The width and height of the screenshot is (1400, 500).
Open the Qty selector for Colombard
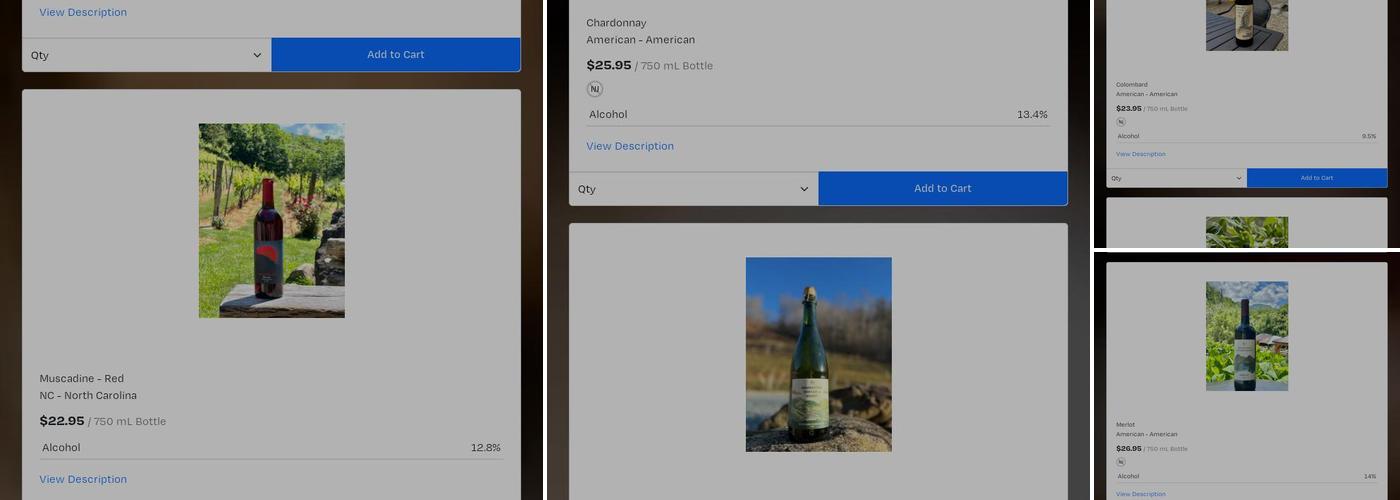[1176, 178]
